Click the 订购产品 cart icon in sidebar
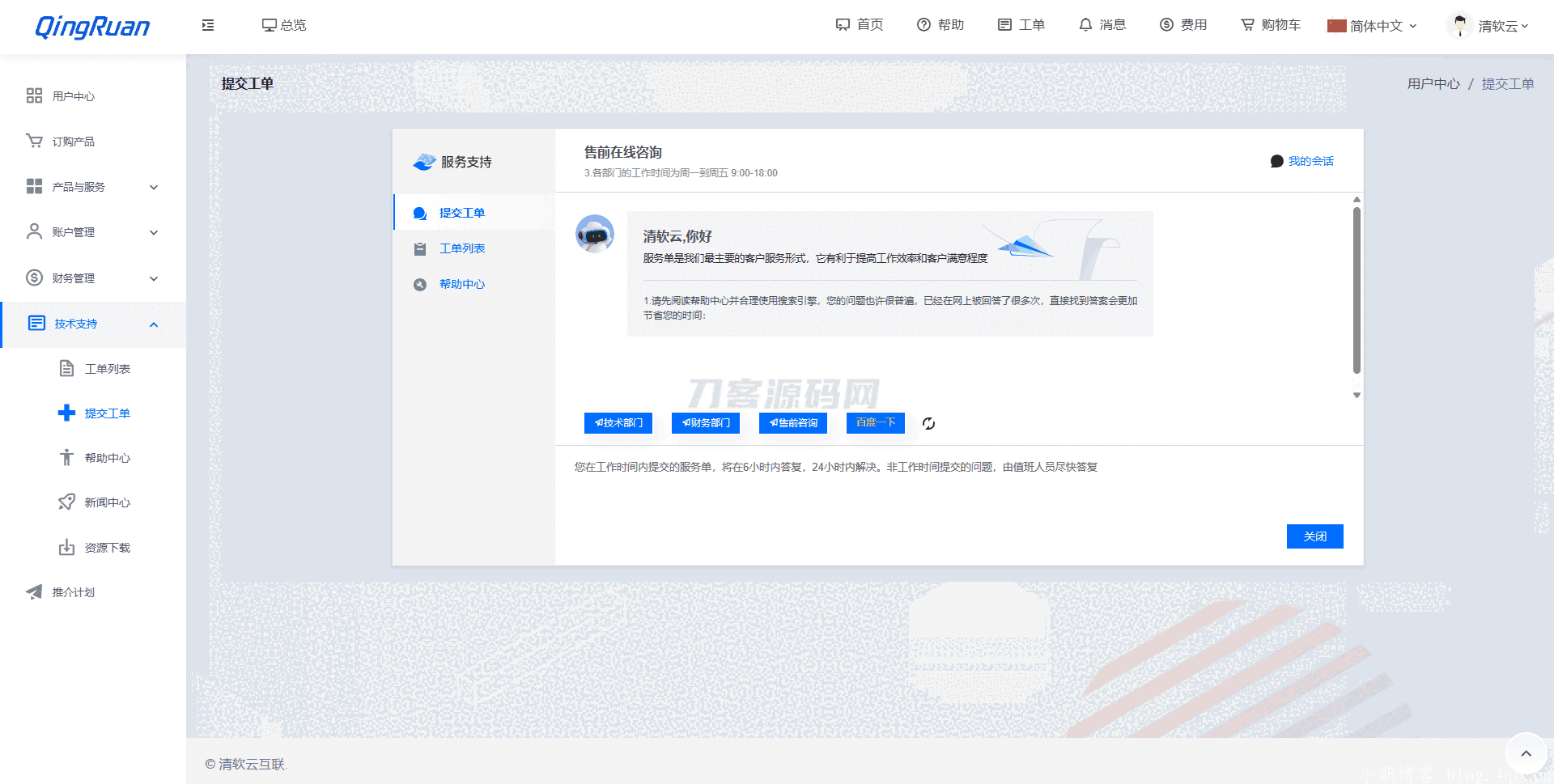Screen dimensions: 1554x784 pos(34,141)
